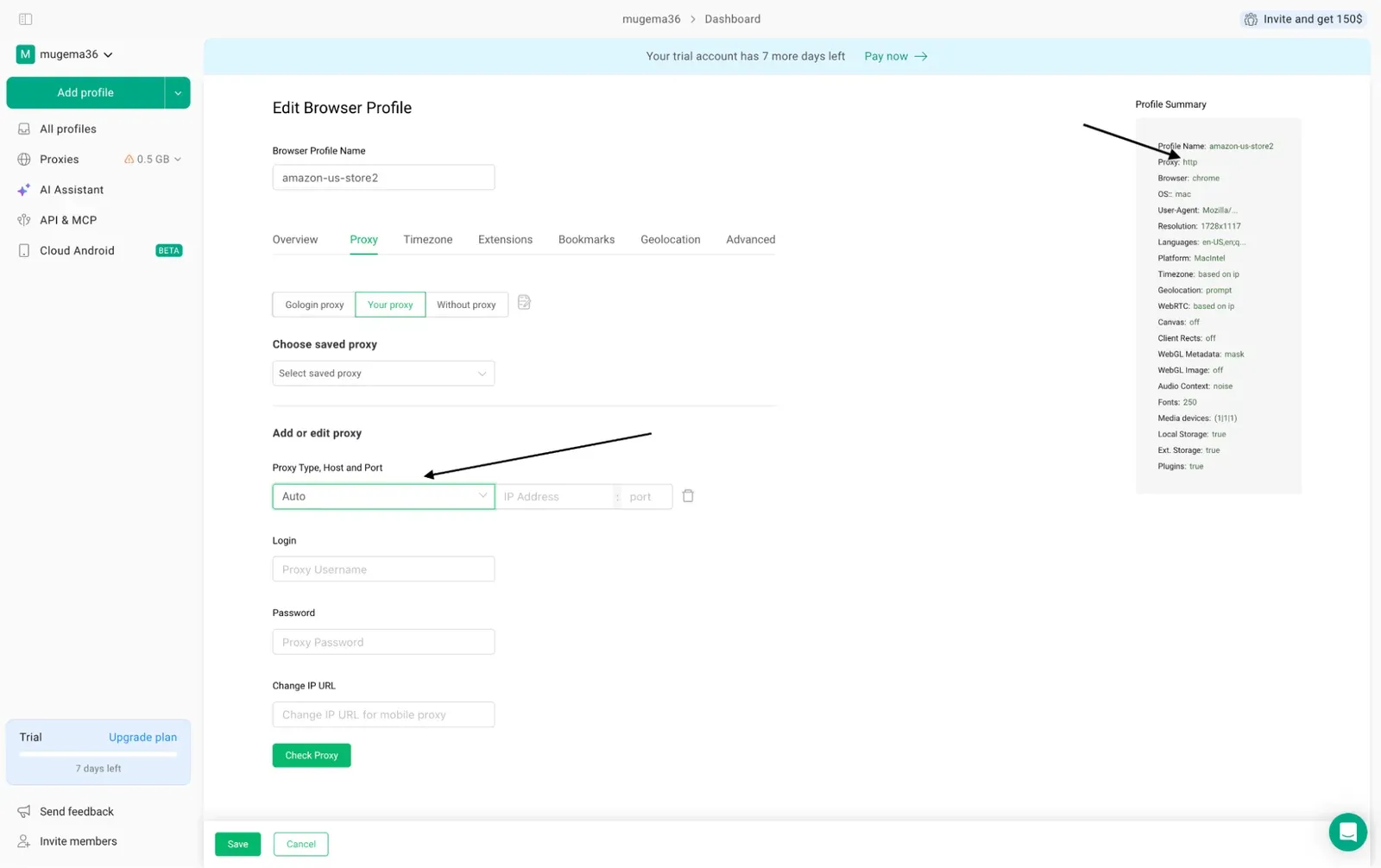The image size is (1381, 868).
Task: Delete proxy with the trash icon
Action: pyautogui.click(x=688, y=496)
